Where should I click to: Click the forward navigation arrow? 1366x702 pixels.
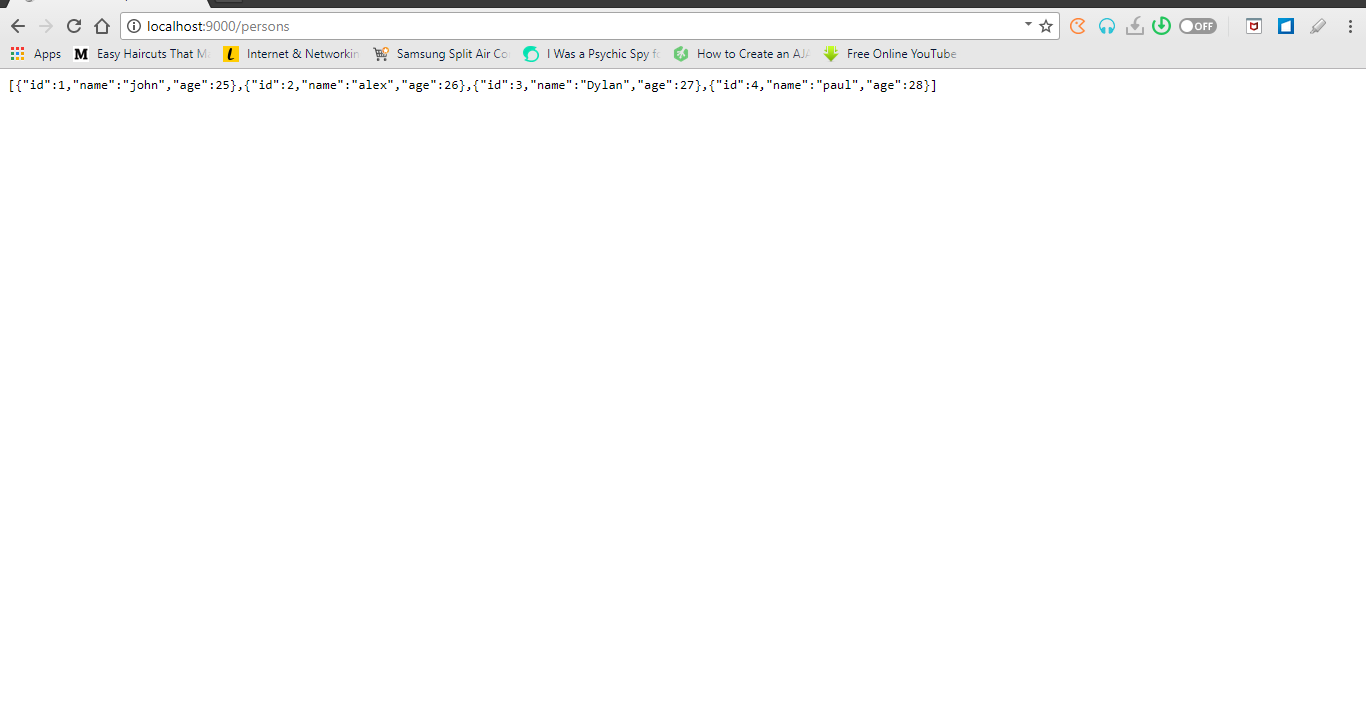pos(45,26)
